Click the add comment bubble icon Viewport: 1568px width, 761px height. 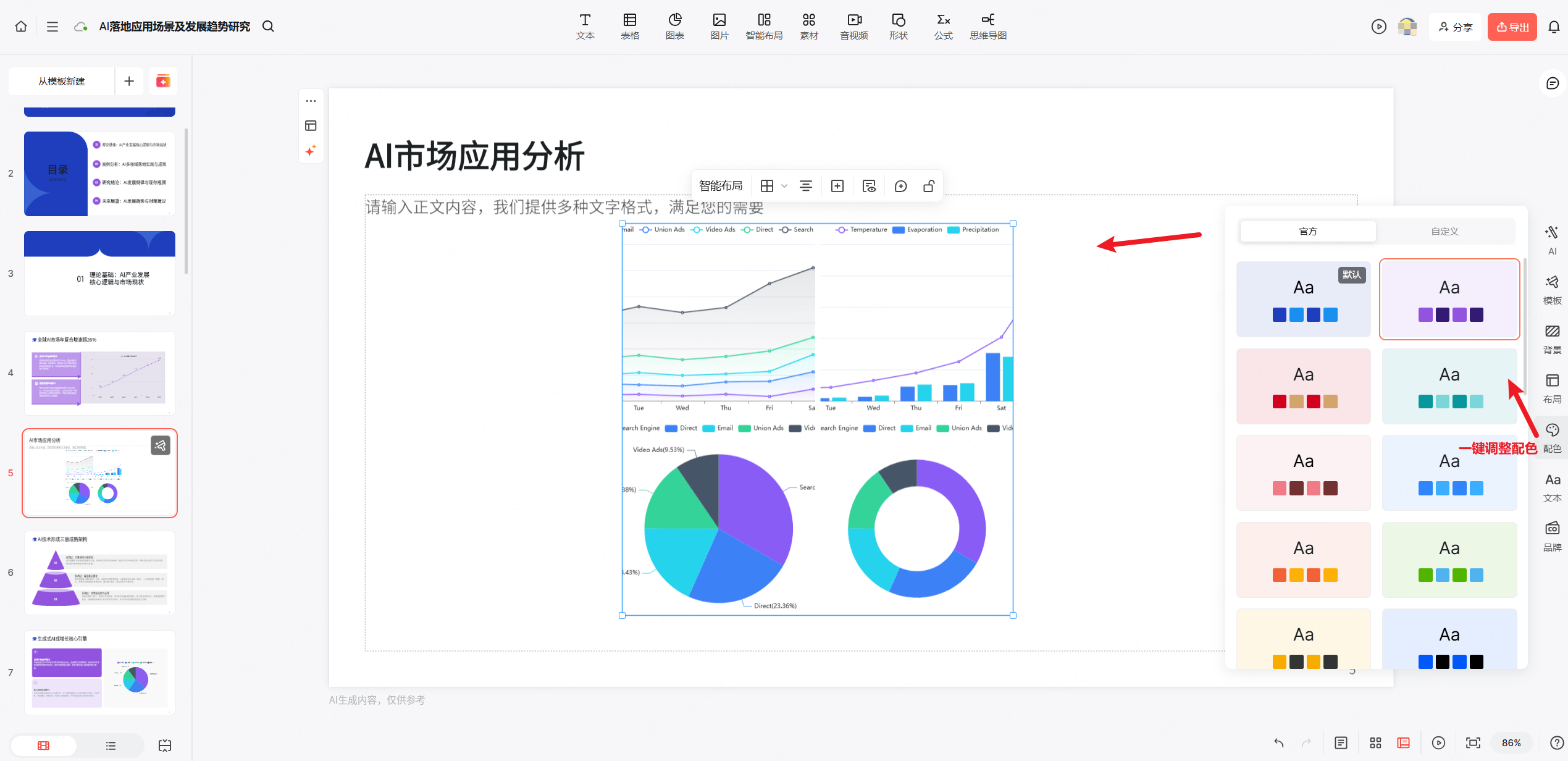pos(900,186)
